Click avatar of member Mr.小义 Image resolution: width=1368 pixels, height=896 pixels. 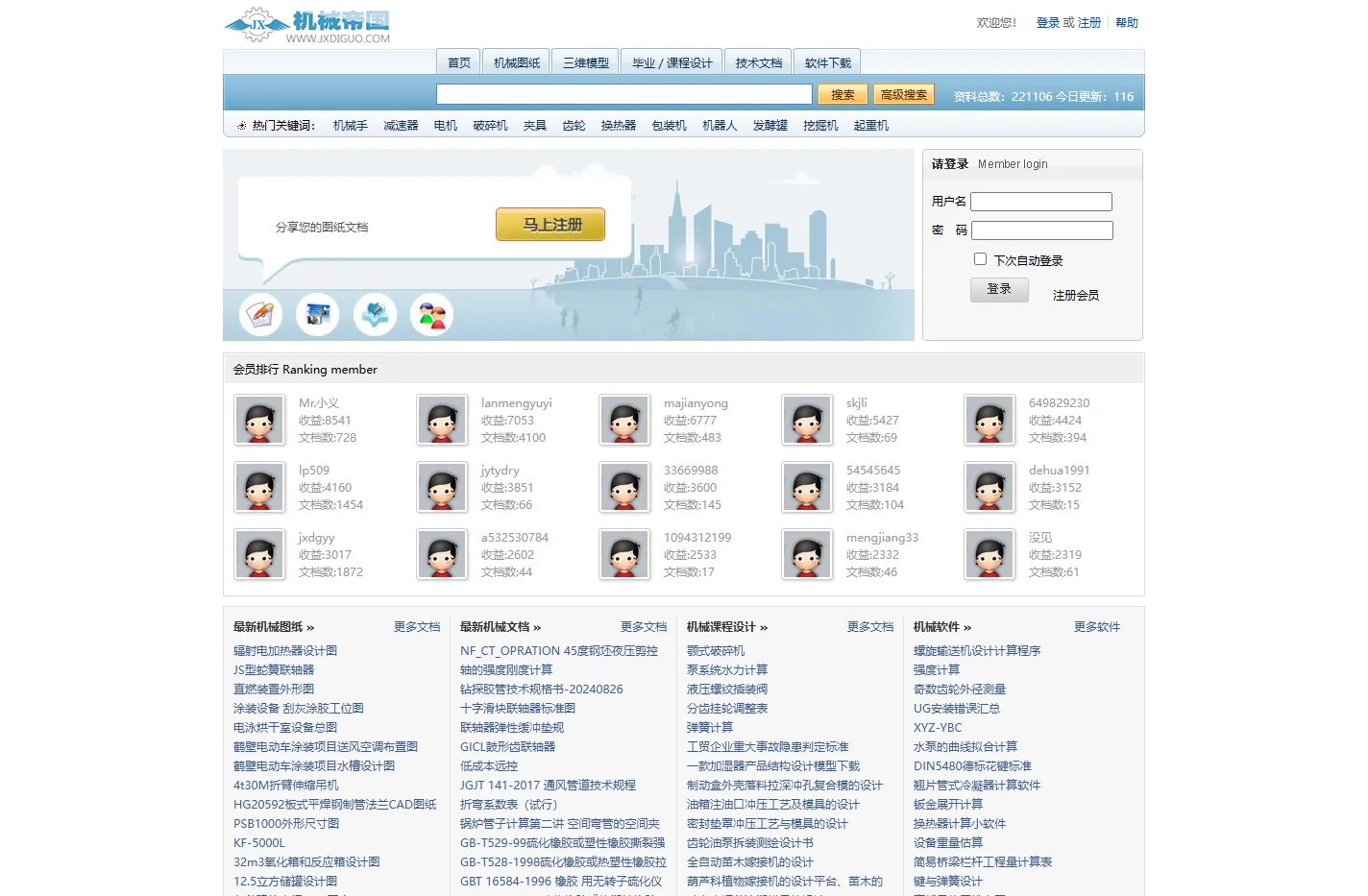[x=259, y=420]
